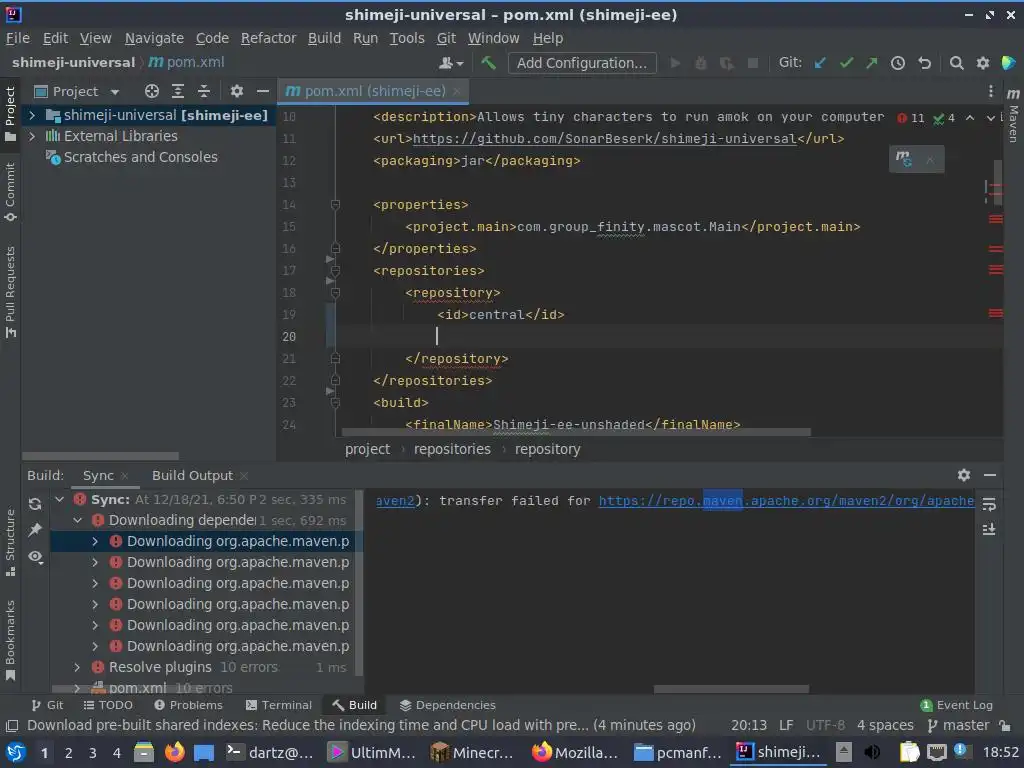Viewport: 1024px width, 768px height.
Task: Click the Build project hammer icon
Action: point(488,63)
